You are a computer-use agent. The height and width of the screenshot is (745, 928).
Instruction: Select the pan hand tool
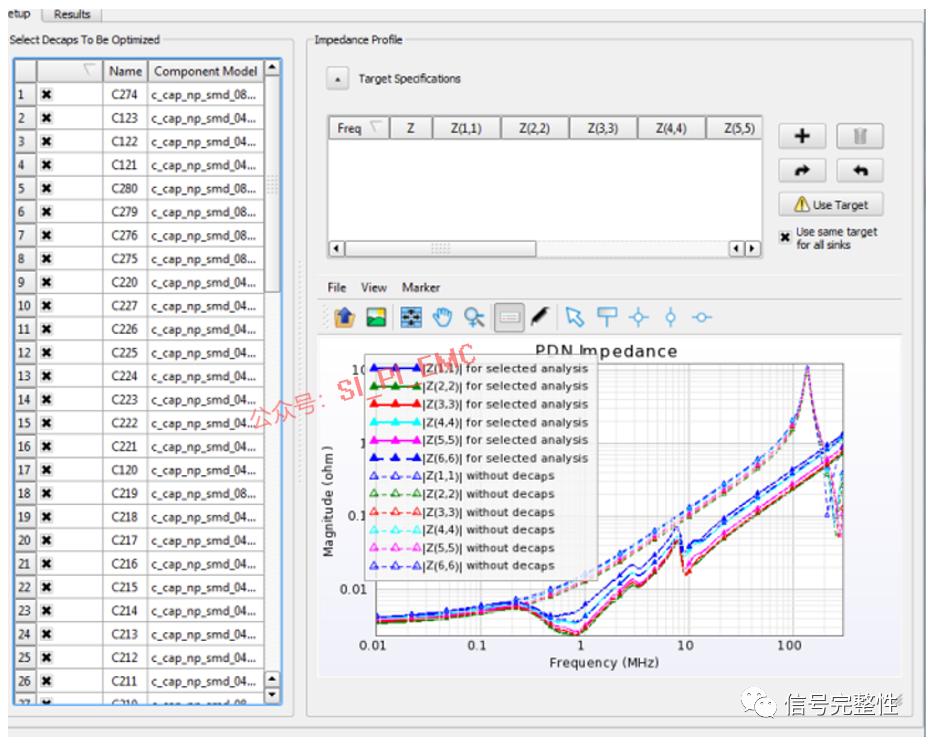coord(442,317)
